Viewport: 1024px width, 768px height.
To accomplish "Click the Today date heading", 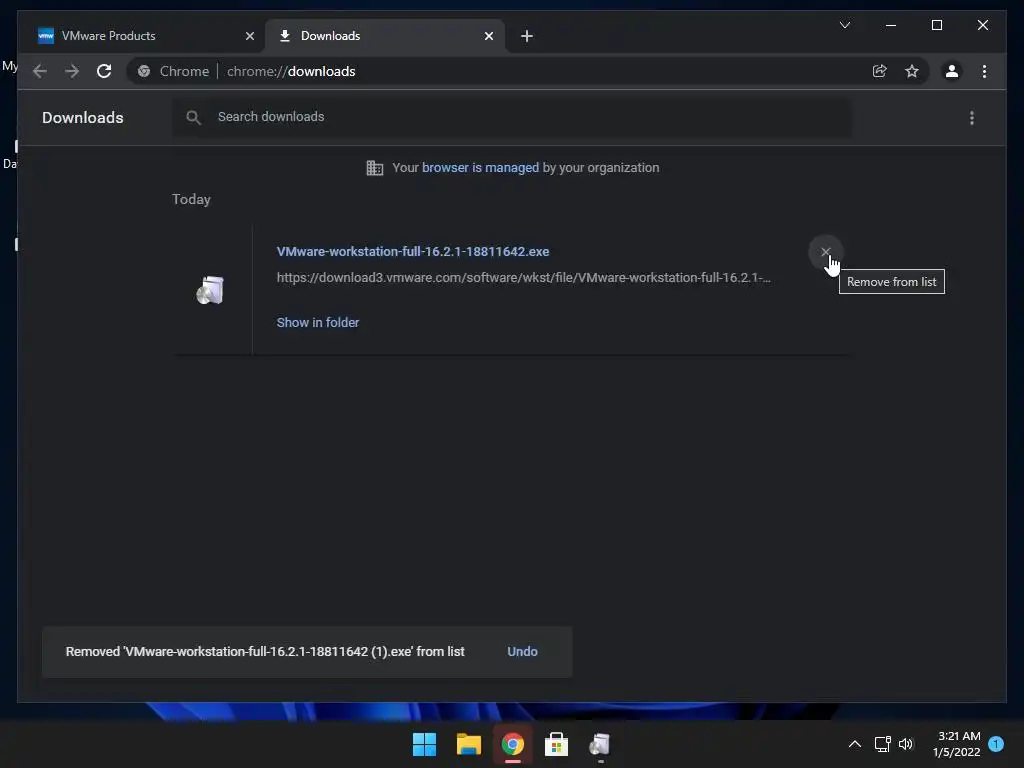I will tap(191, 199).
